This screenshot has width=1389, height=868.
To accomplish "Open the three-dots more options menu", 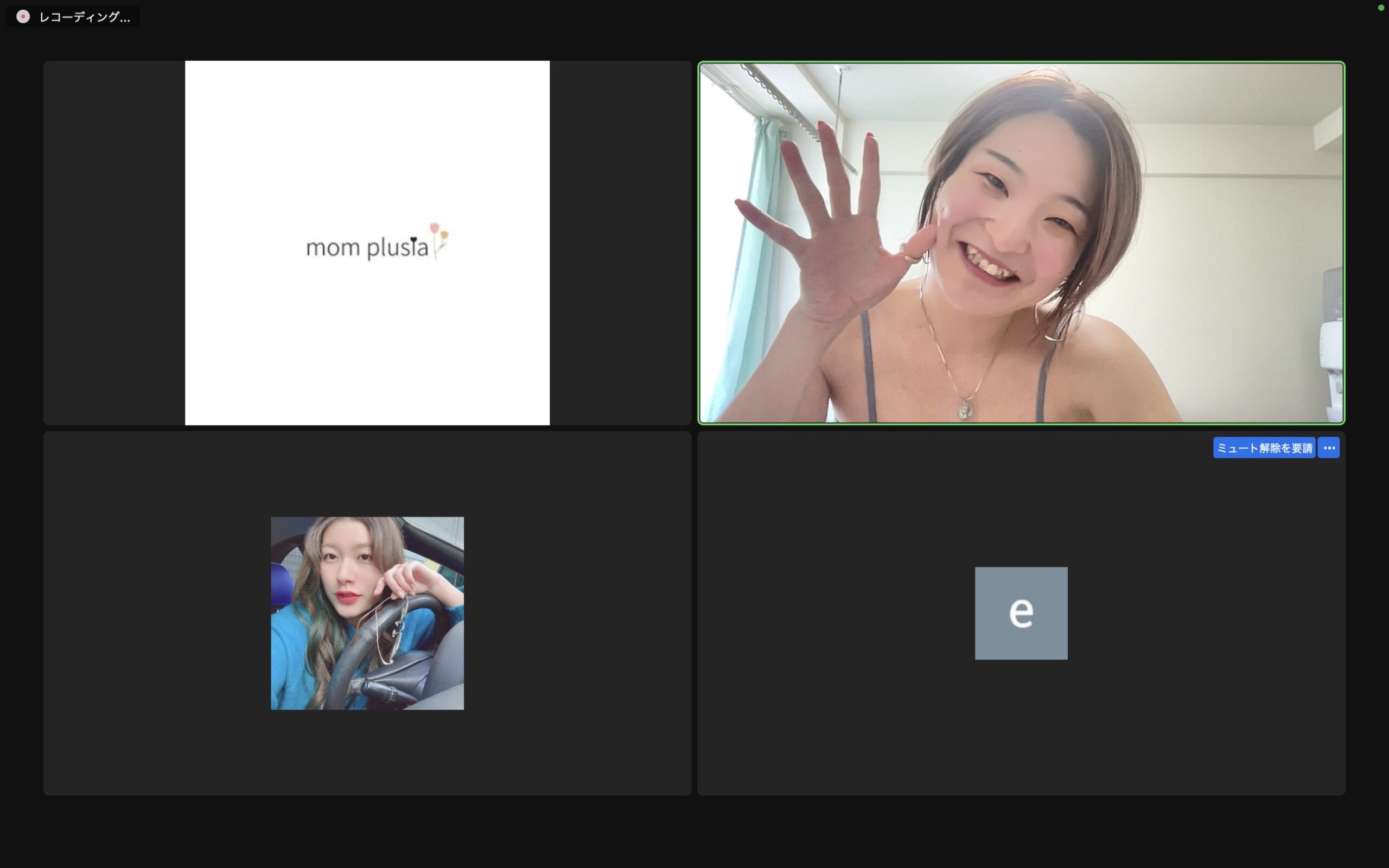I will (x=1329, y=448).
